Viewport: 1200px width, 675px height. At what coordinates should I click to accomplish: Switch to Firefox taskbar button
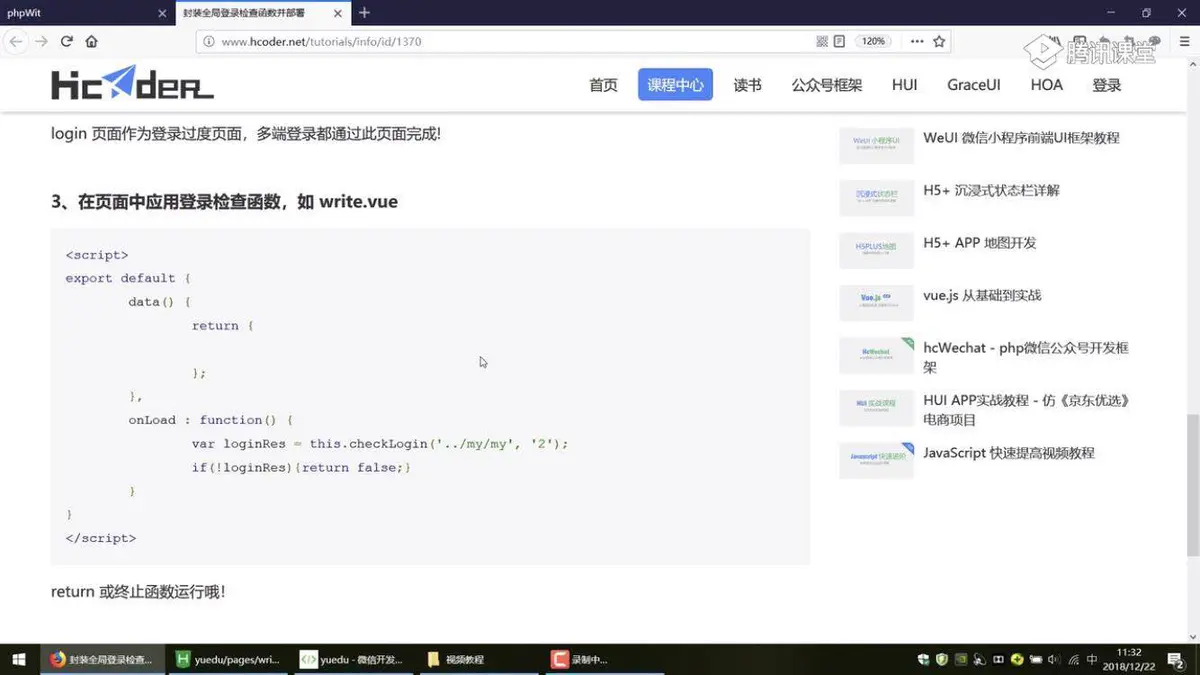pos(101,659)
